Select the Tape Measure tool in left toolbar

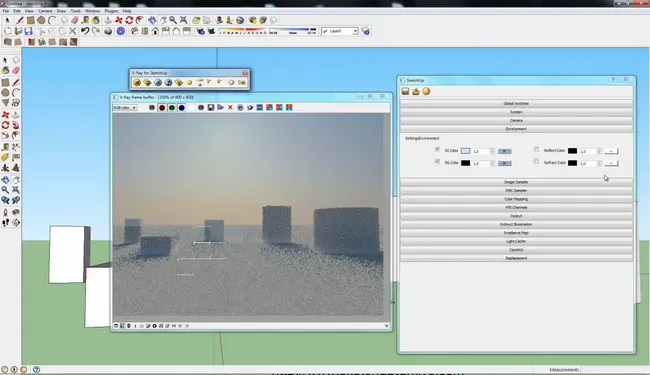(5, 147)
